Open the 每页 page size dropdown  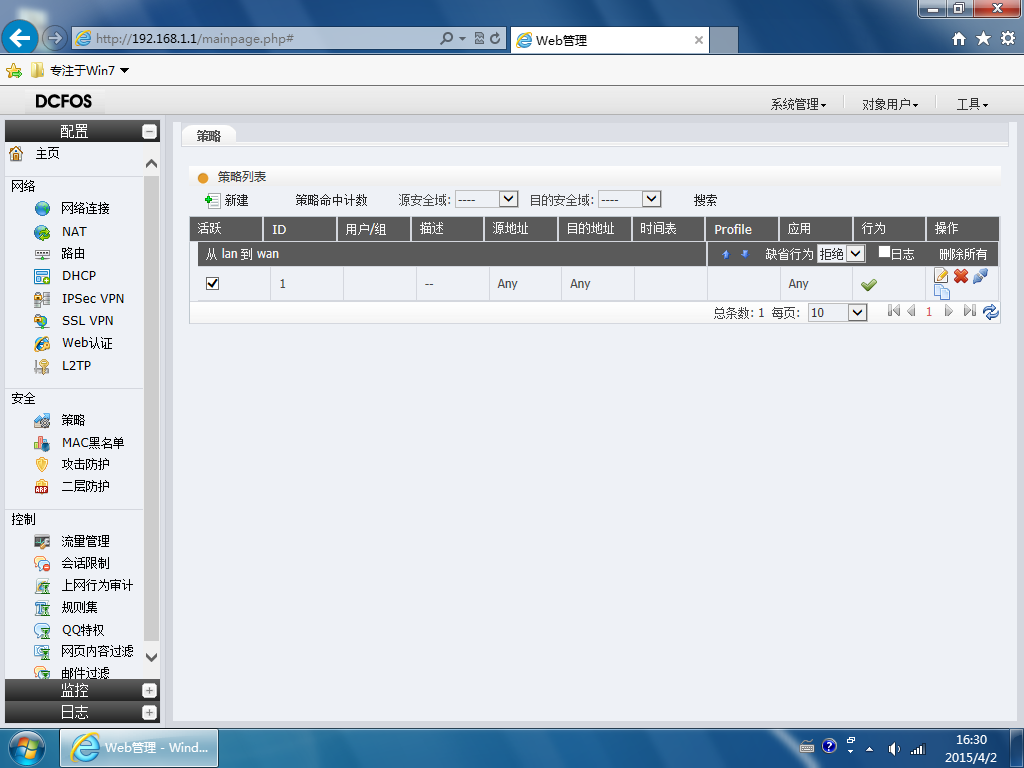[x=837, y=312]
